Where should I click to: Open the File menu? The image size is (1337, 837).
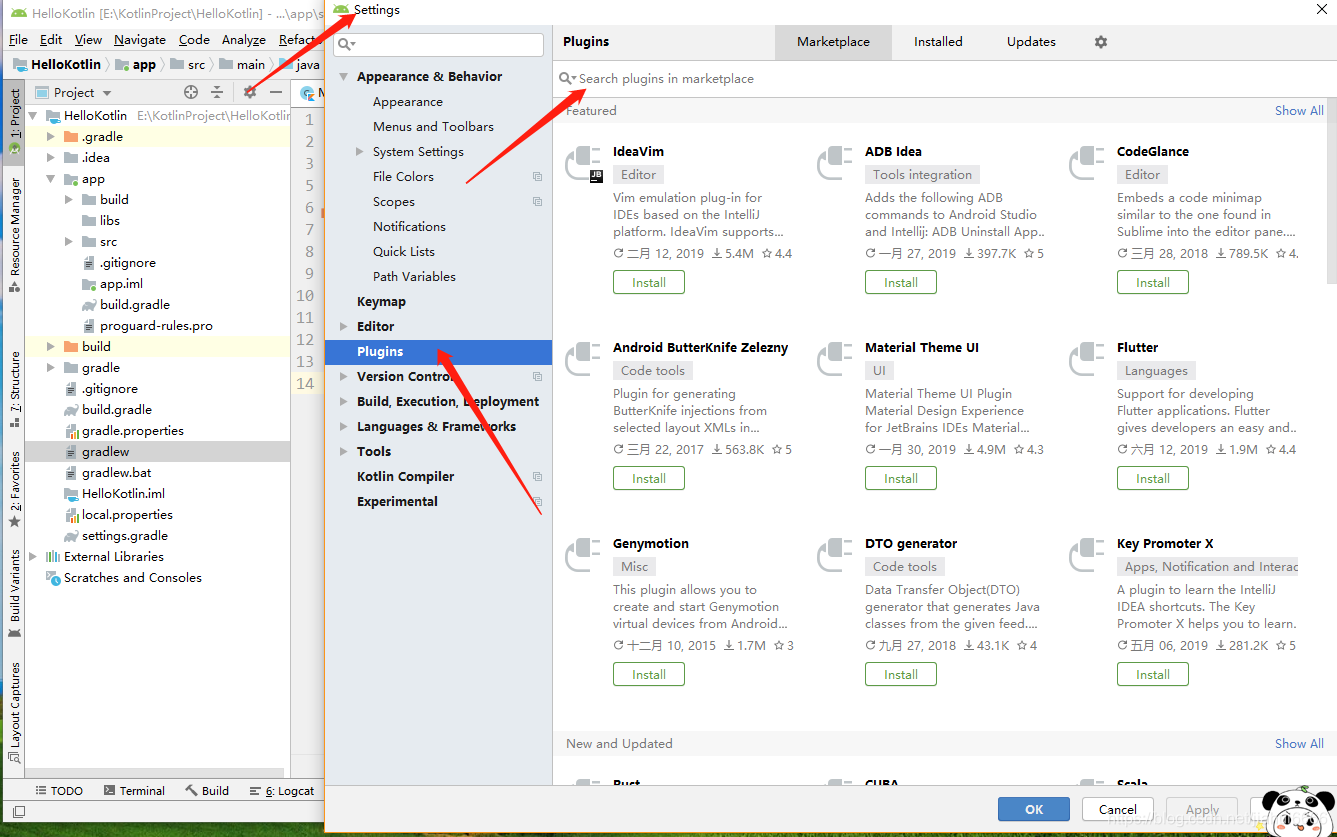pyautogui.click(x=18, y=40)
